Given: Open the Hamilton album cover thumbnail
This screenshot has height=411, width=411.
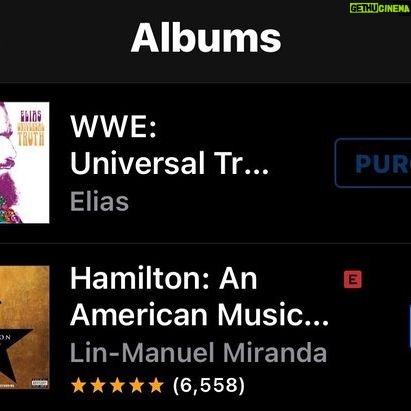Looking at the screenshot, I should tap(24, 327).
